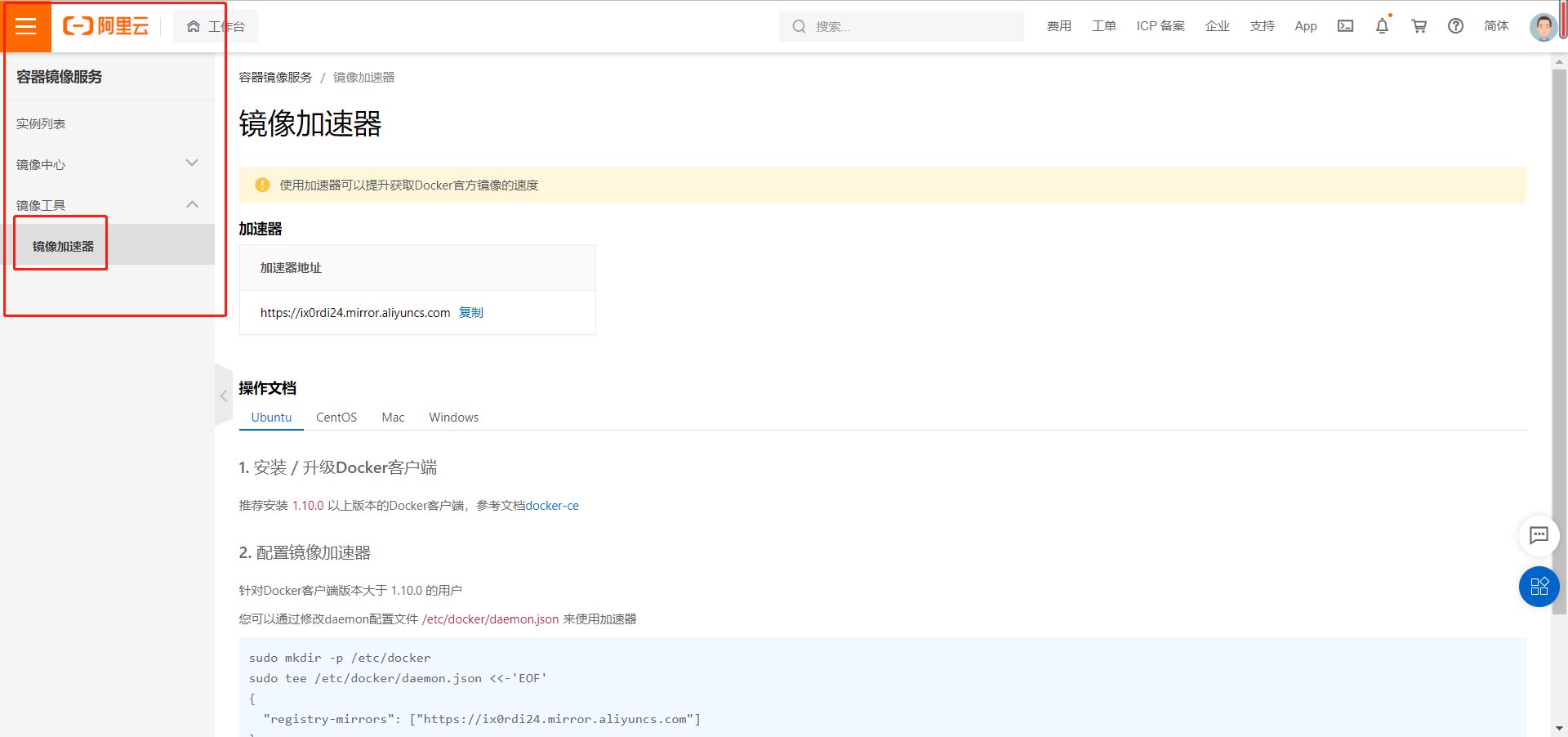
Task: Focus the top search field
Action: point(902,26)
